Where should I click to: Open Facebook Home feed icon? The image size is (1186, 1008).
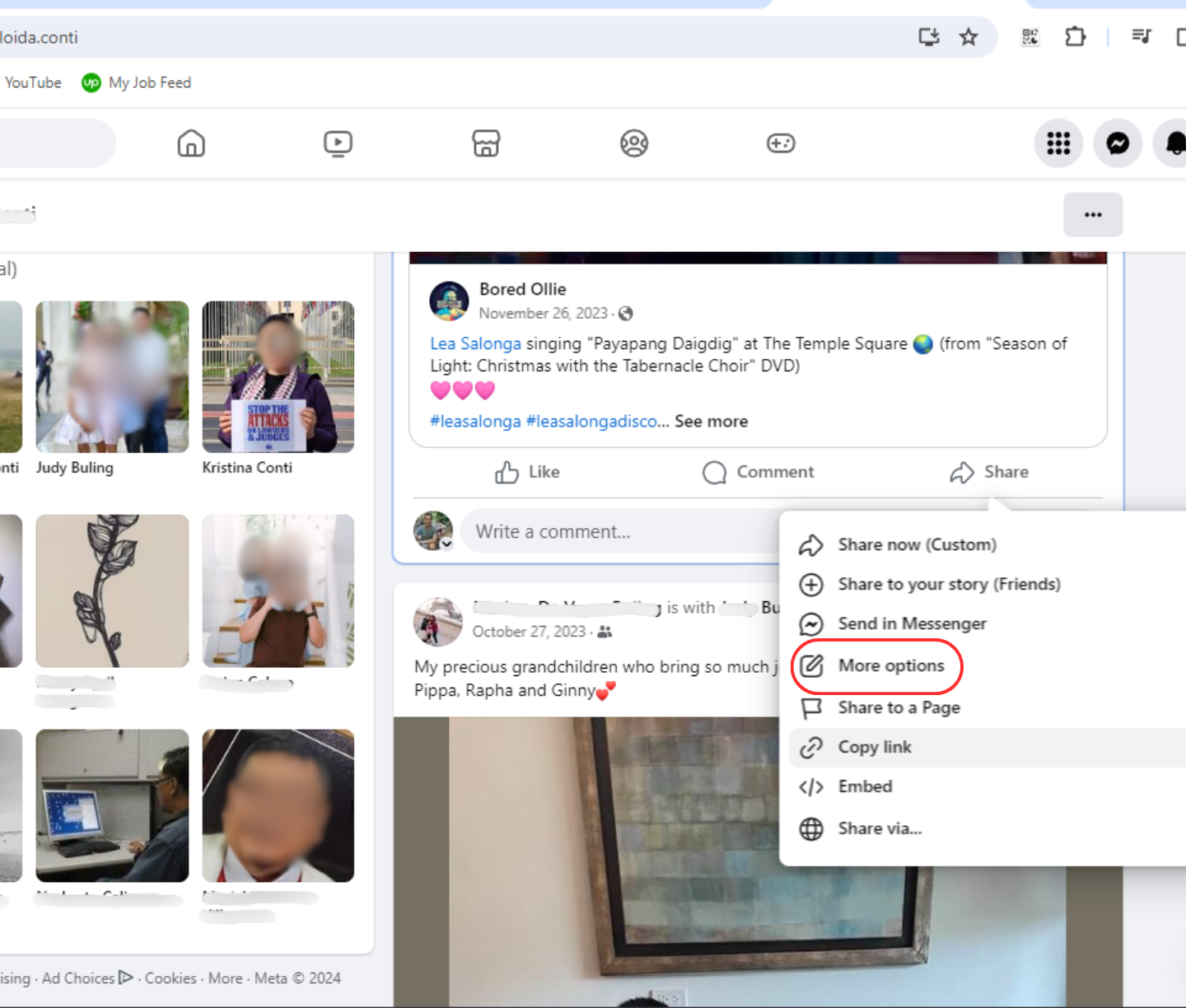click(x=191, y=143)
